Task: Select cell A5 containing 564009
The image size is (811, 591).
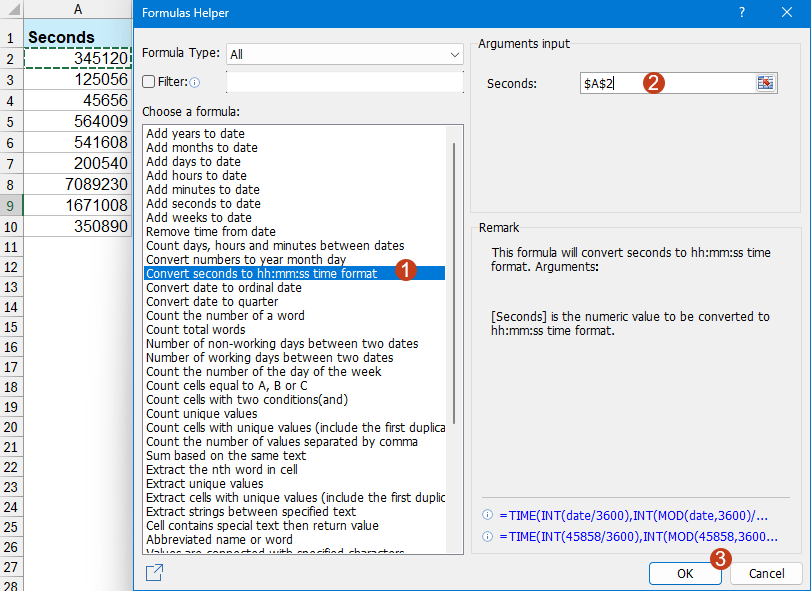Action: pos(79,121)
